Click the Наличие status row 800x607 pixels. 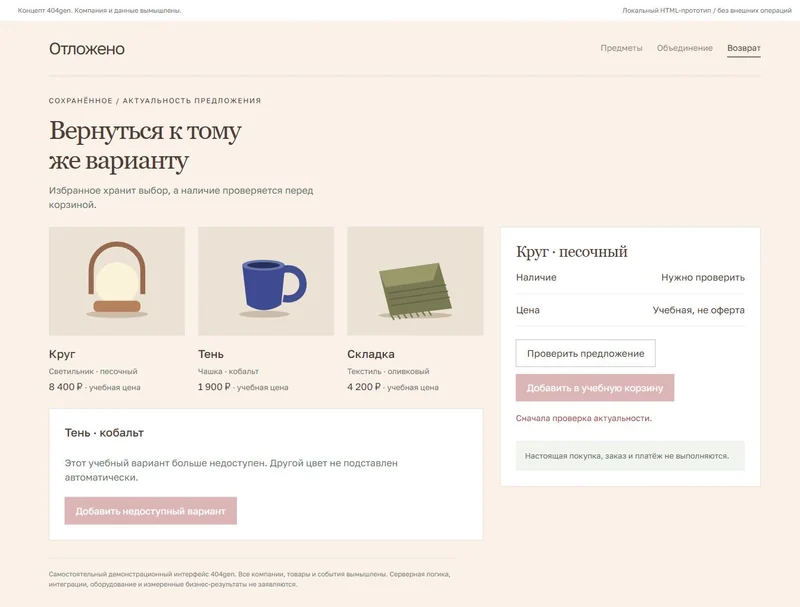[x=630, y=277]
